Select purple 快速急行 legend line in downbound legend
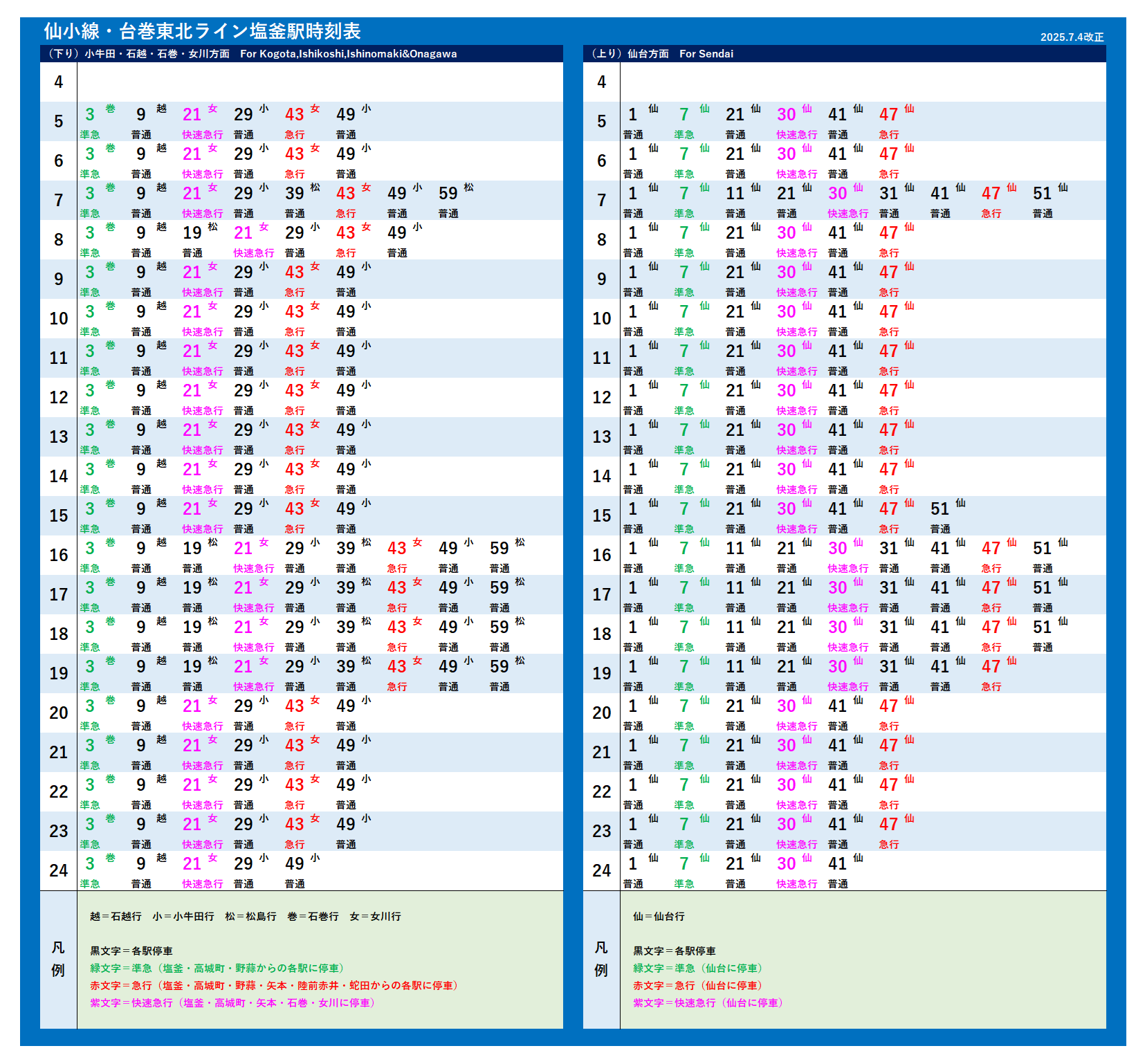This screenshot has height=1064, width=1147. click(x=232, y=1003)
